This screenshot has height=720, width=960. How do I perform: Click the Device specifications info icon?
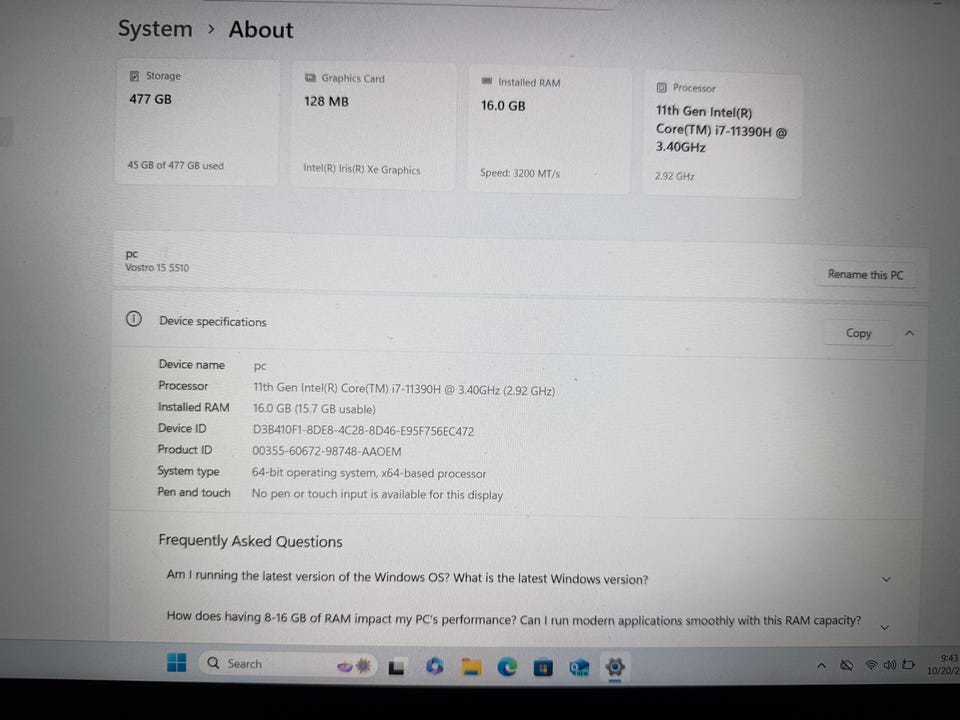133,319
